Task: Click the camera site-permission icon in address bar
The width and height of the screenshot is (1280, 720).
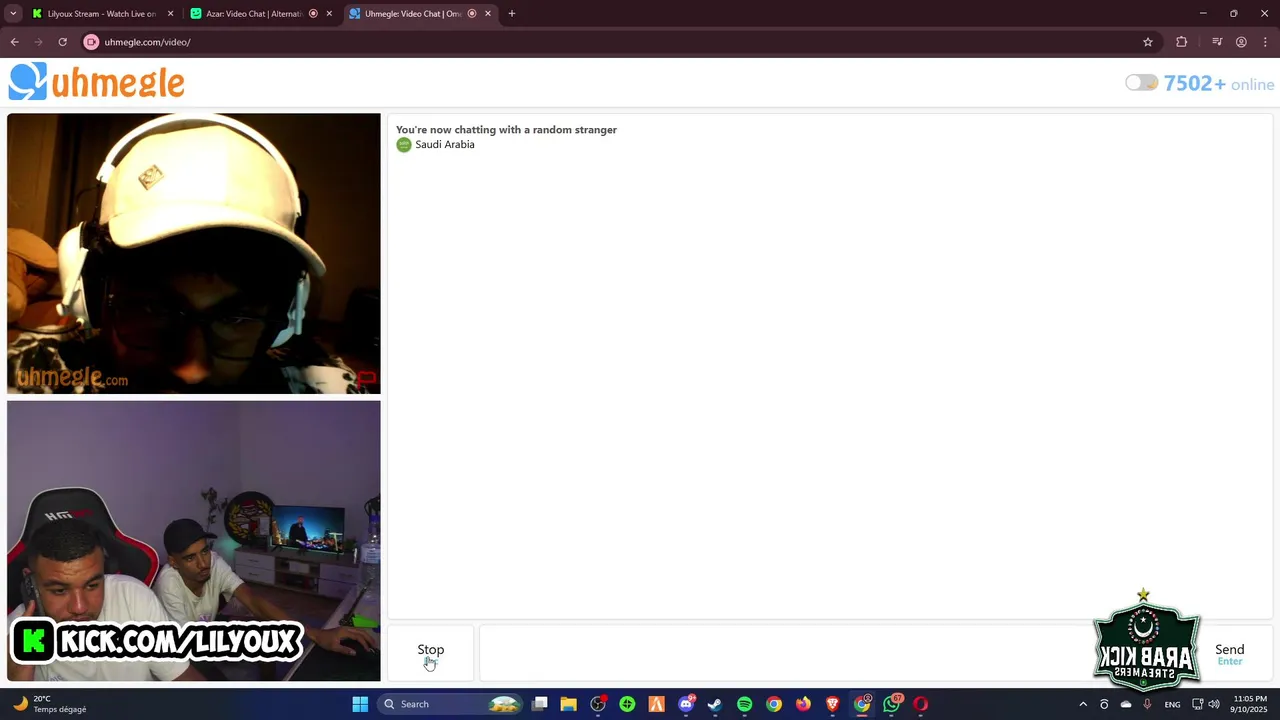Action: coord(91,42)
